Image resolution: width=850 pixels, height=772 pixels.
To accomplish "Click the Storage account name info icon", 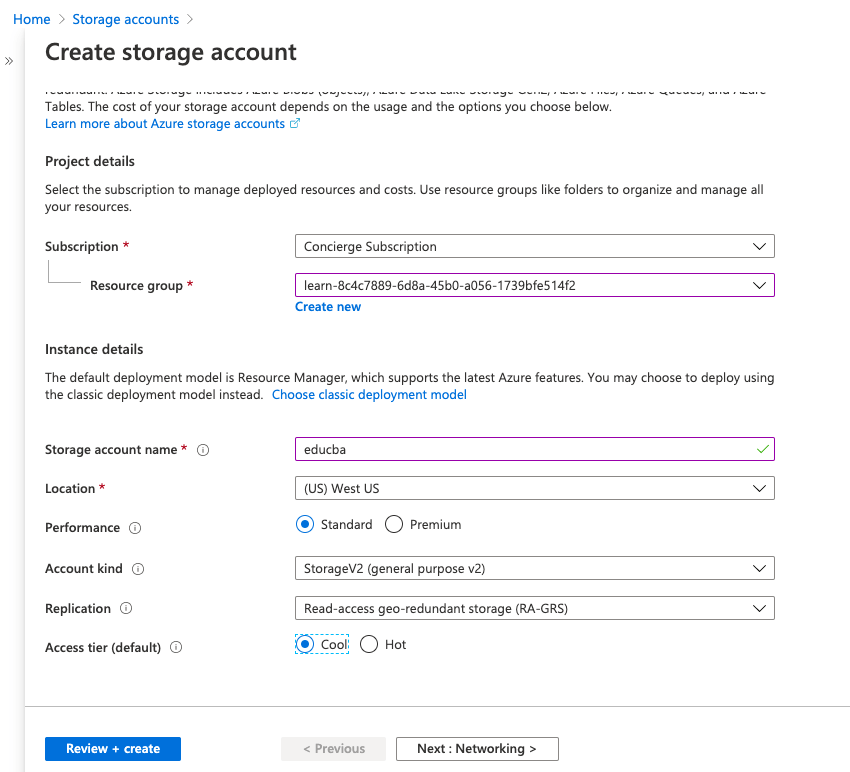I will coord(203,450).
